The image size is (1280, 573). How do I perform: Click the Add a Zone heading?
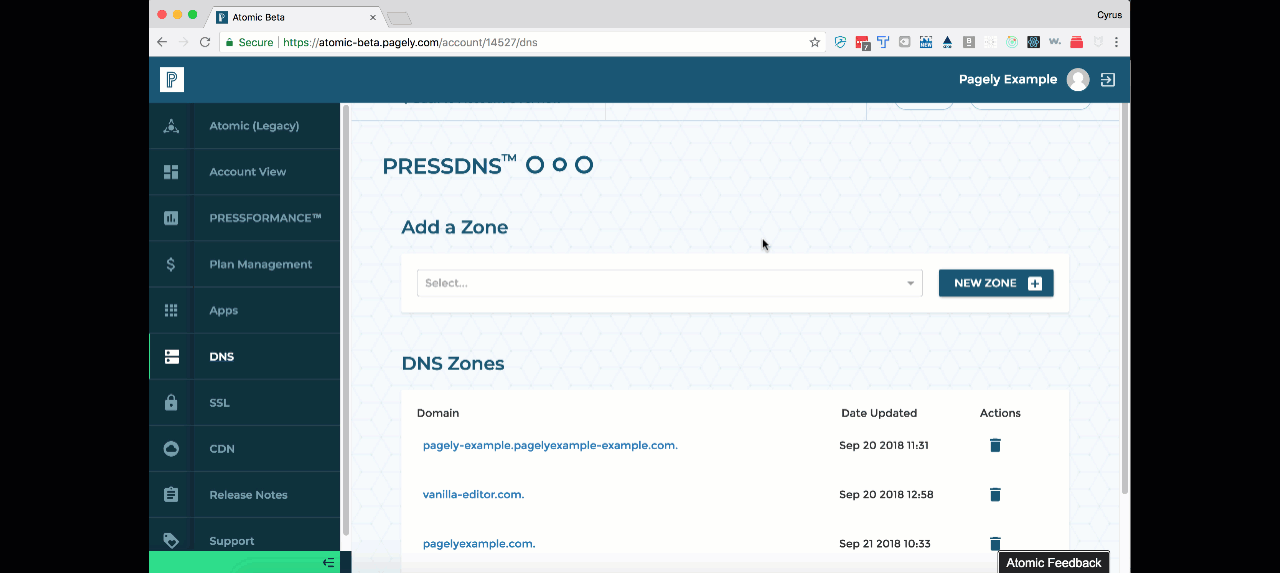(455, 227)
